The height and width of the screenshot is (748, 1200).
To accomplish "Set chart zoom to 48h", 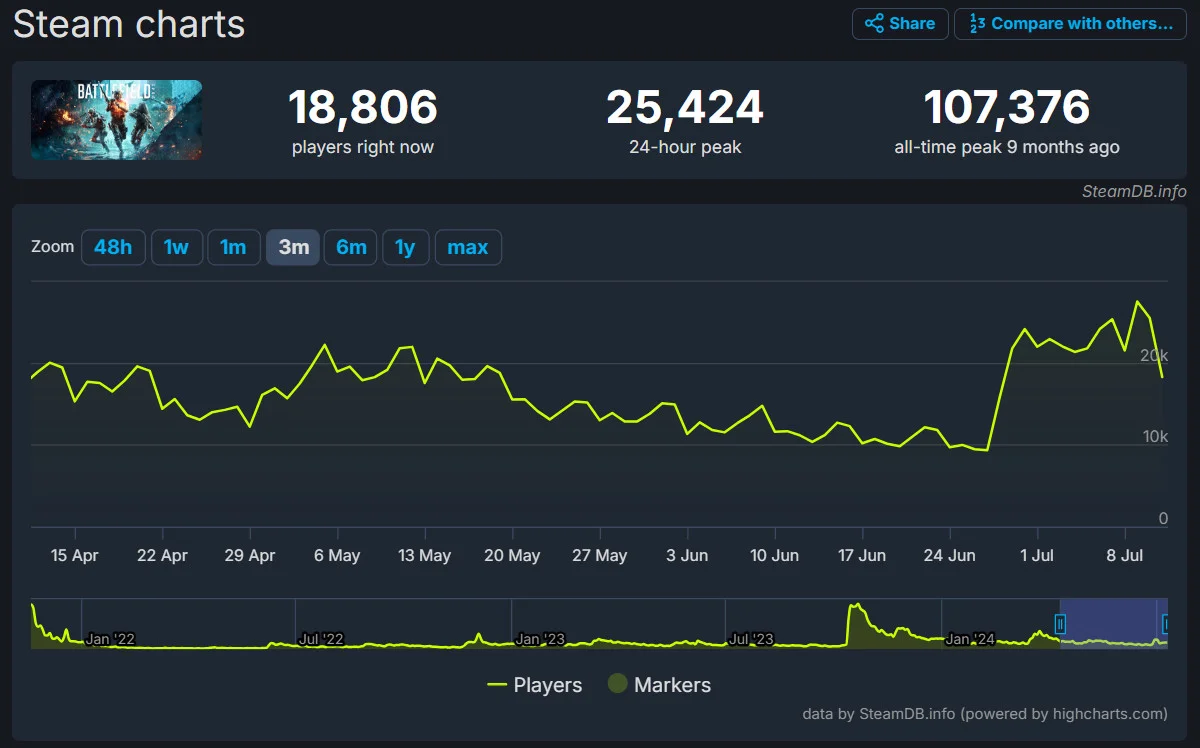I will click(x=113, y=247).
